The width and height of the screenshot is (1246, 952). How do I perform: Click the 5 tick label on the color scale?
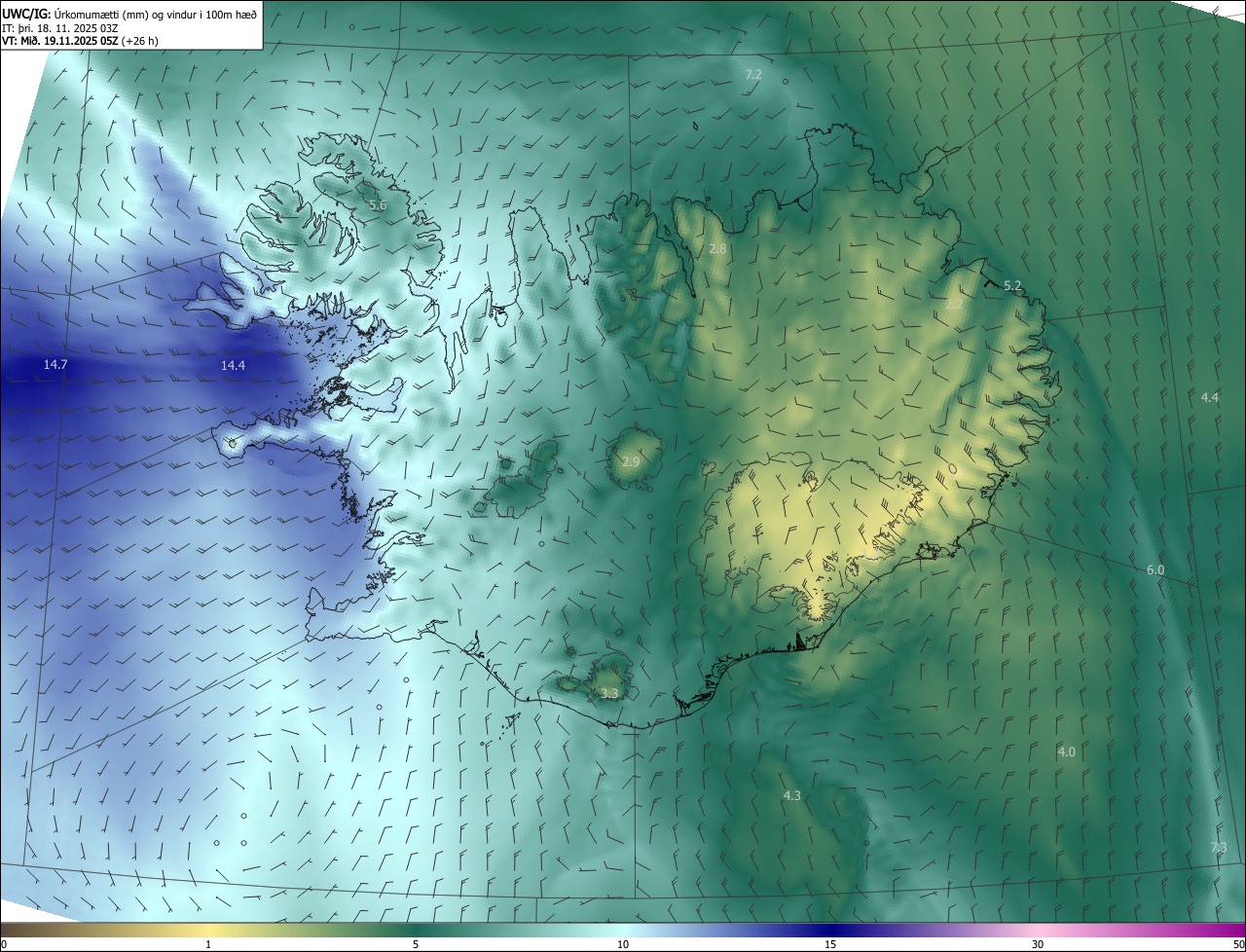pyautogui.click(x=416, y=944)
